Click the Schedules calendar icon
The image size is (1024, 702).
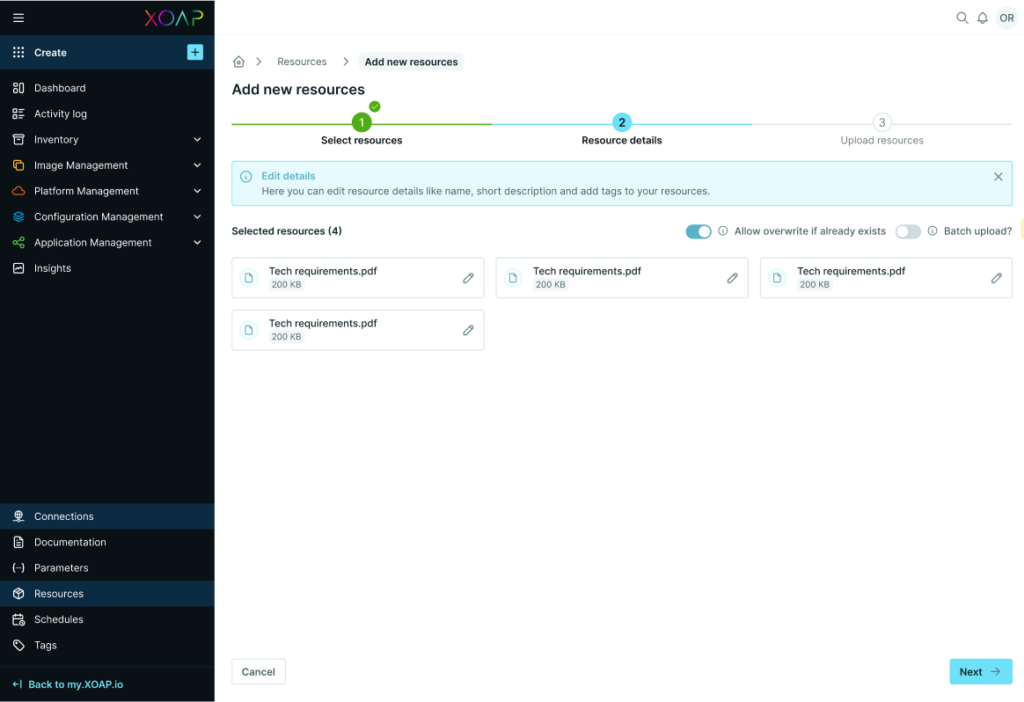(18, 619)
